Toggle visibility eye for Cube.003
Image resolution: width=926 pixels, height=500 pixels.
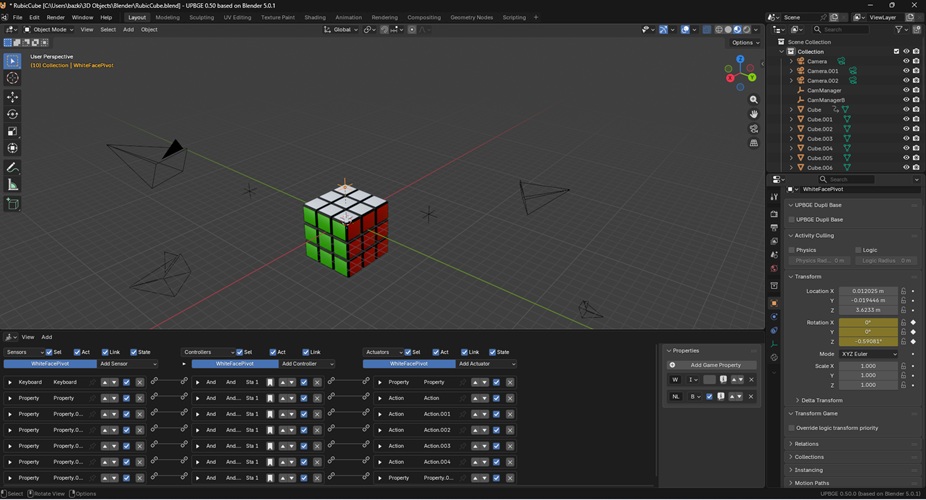point(906,139)
